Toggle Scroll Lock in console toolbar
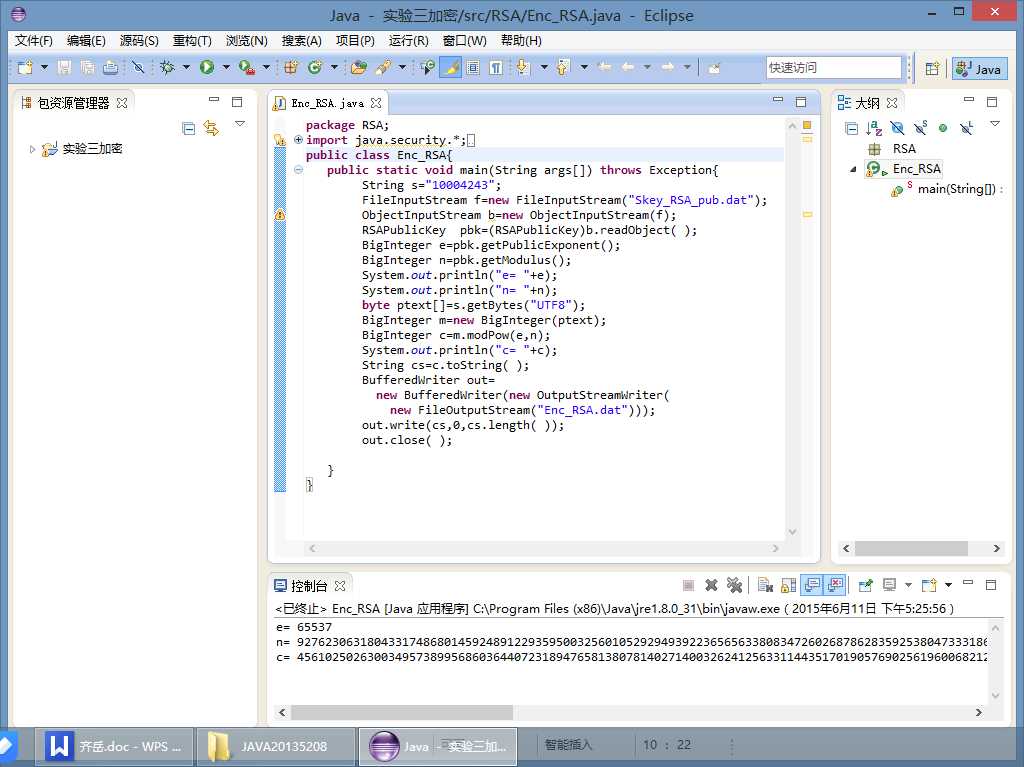 [788, 585]
